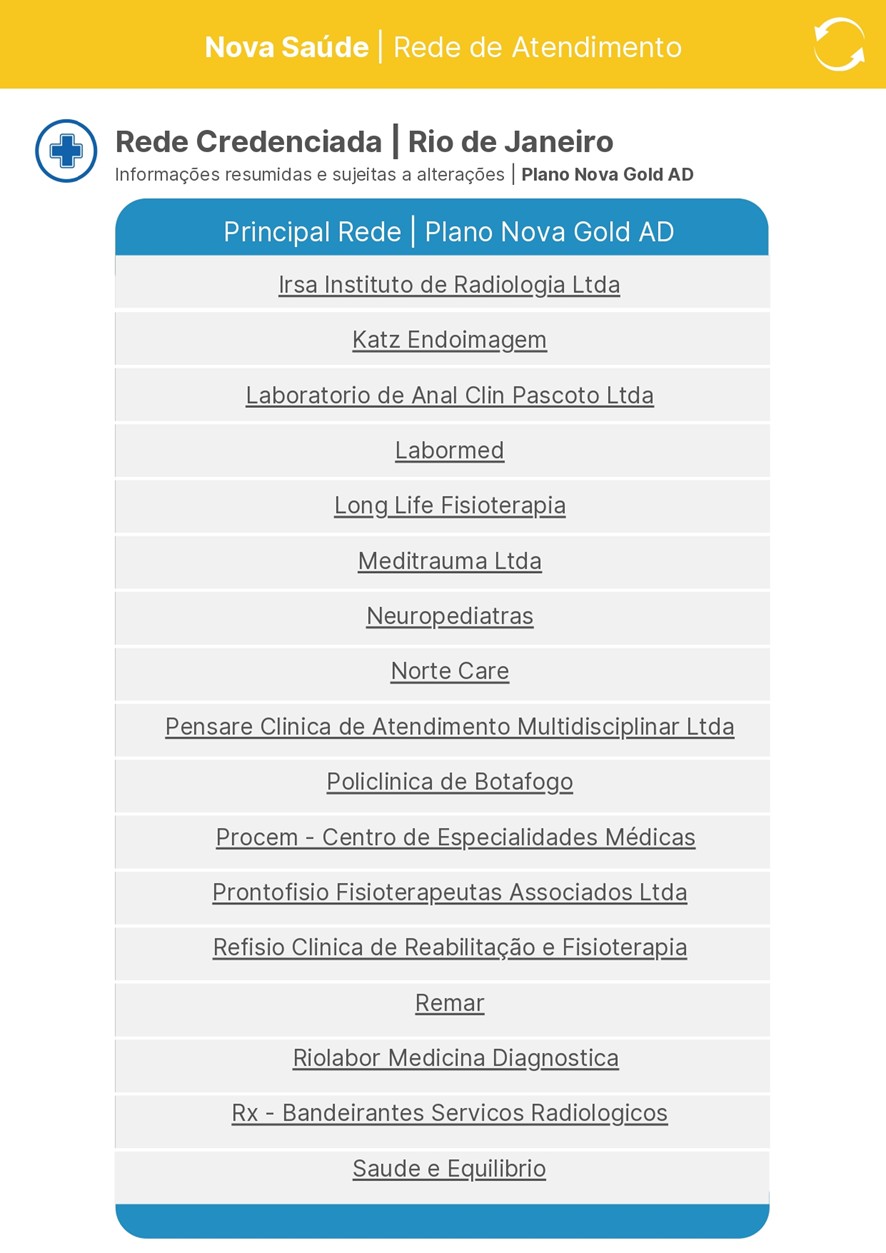Select Laboratorio de Anal Clin Pascoto Ltda
886x1253 pixels.
tap(449, 396)
